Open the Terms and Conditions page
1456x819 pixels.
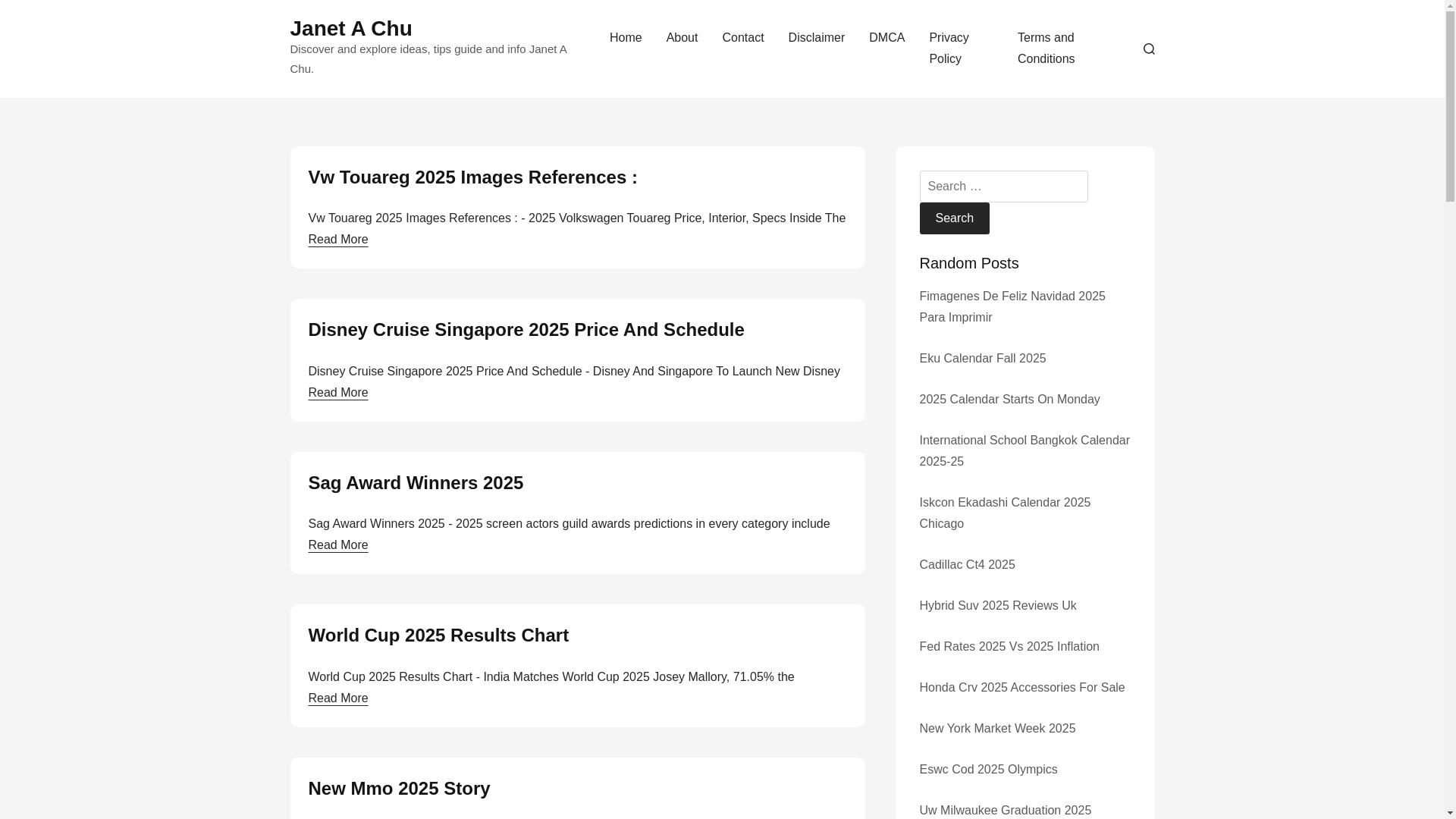pos(1046,49)
